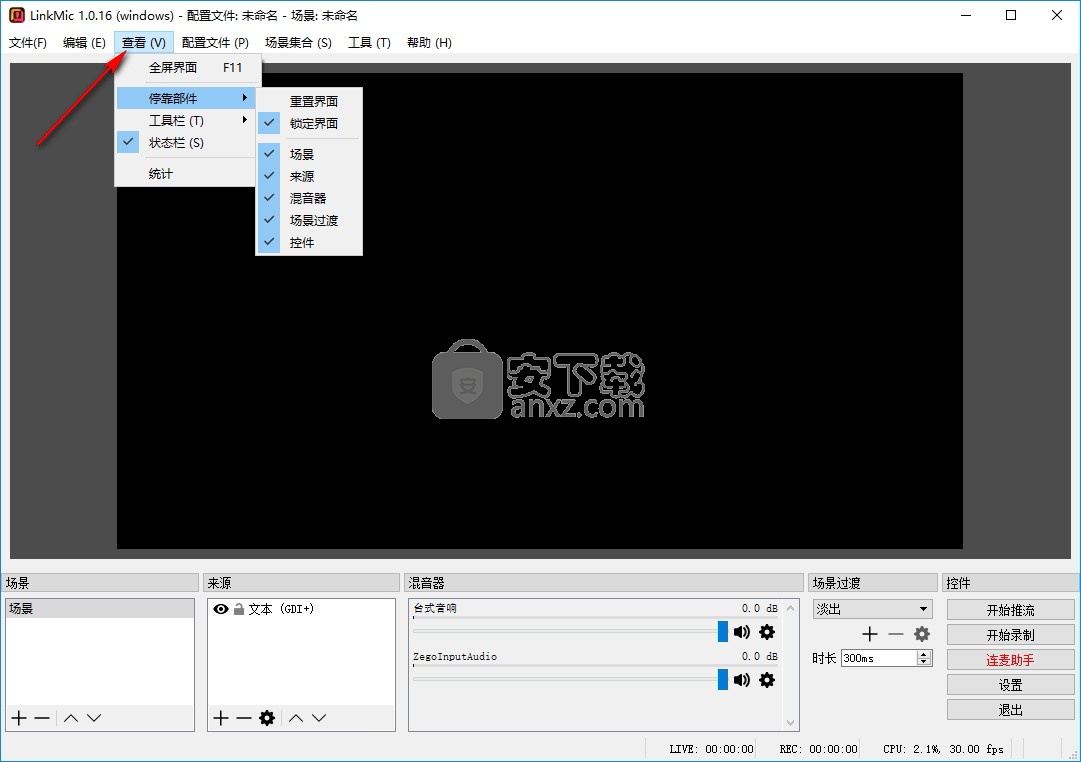Click LIVE: 00:00:00 status text

pos(711,749)
